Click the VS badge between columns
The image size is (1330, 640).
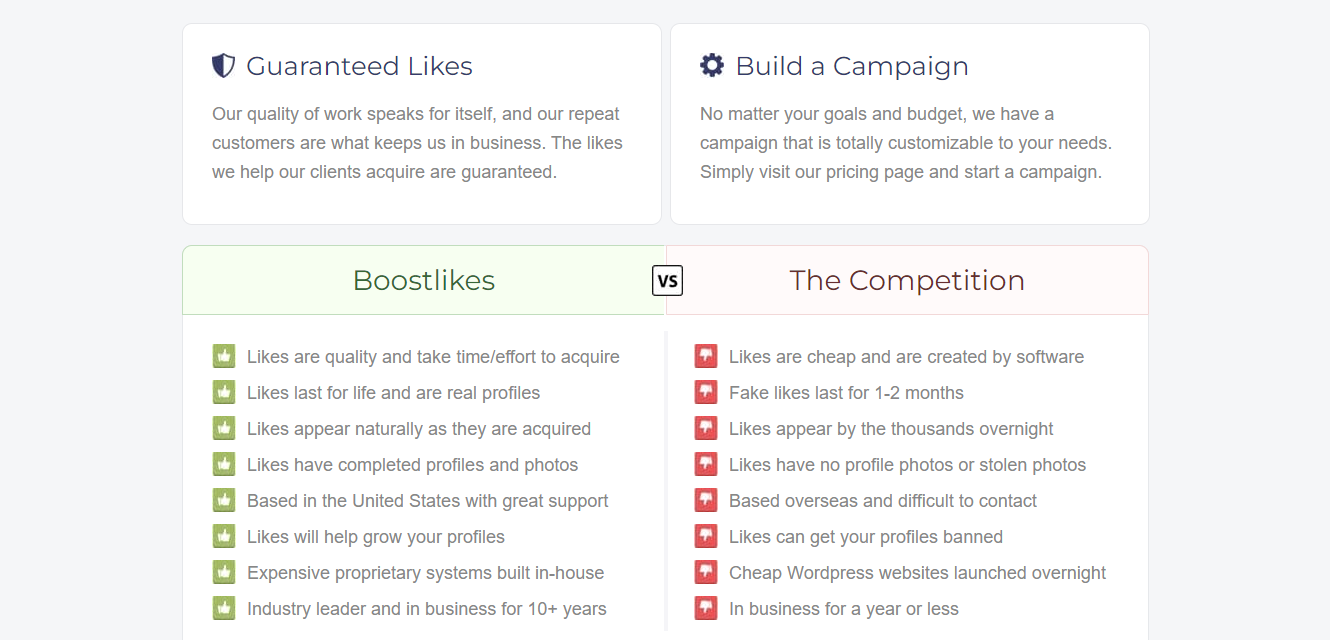(x=667, y=281)
